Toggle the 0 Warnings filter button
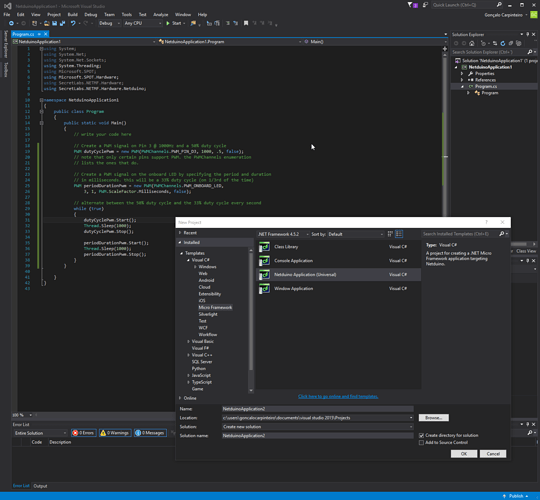The width and height of the screenshot is (540, 500). click(115, 433)
